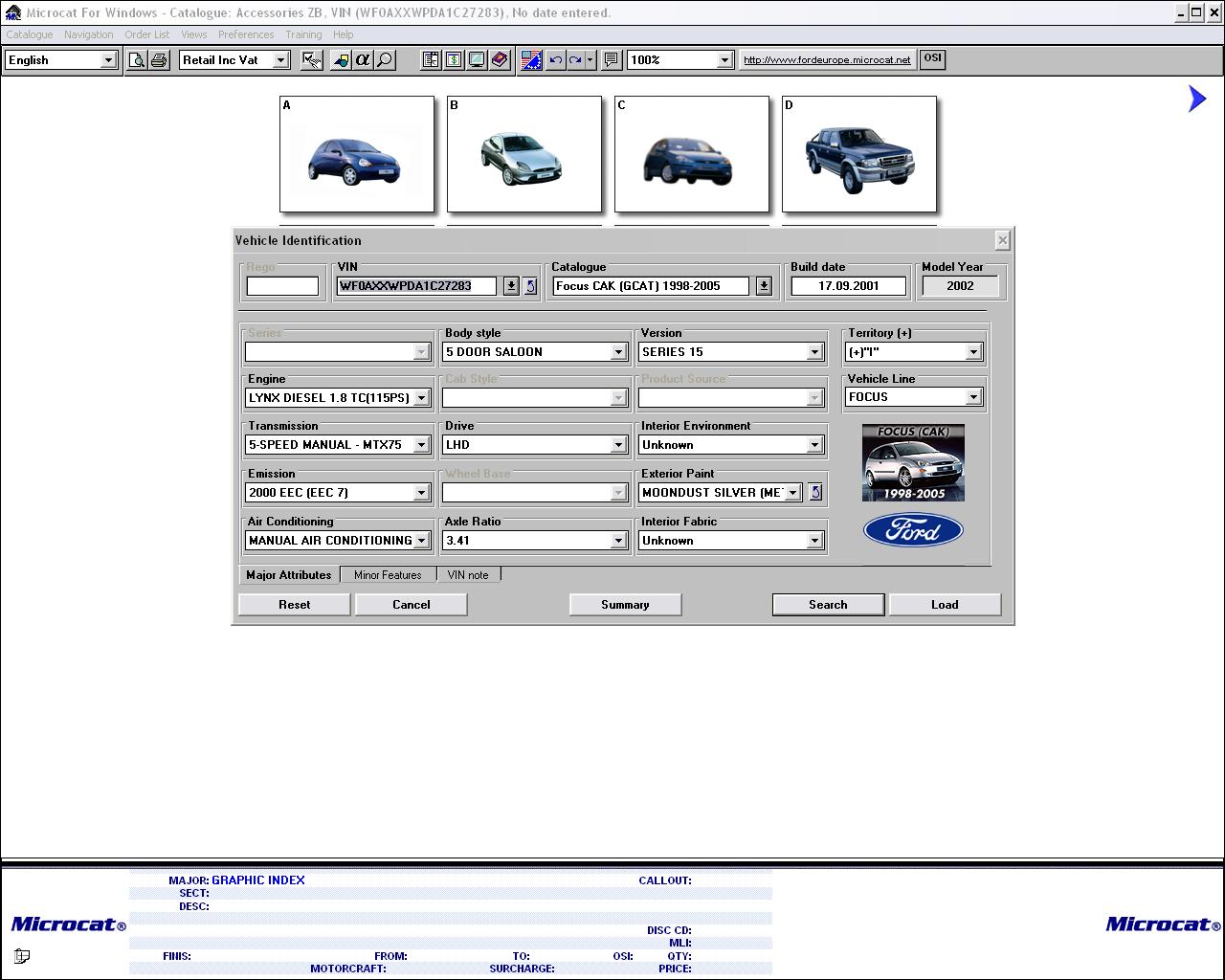This screenshot has width=1225, height=980.
Task: Expand the Engine dropdown
Action: point(421,398)
